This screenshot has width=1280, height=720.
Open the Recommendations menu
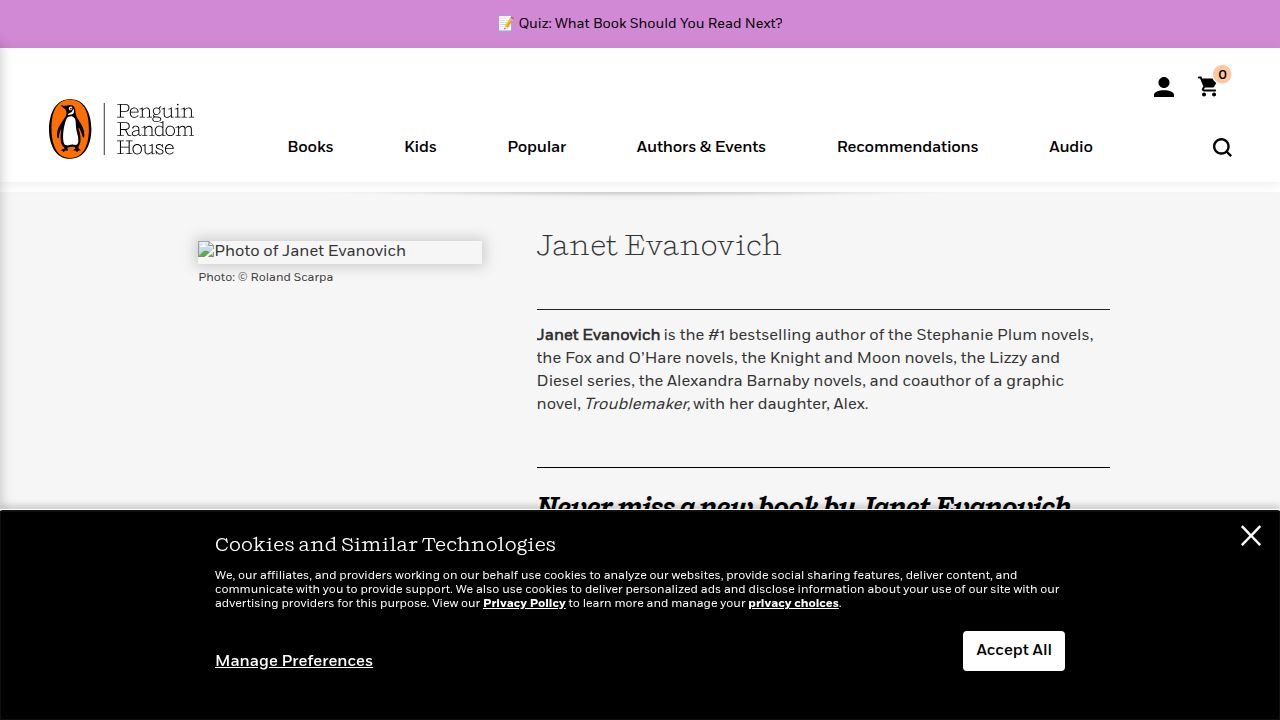tap(908, 147)
